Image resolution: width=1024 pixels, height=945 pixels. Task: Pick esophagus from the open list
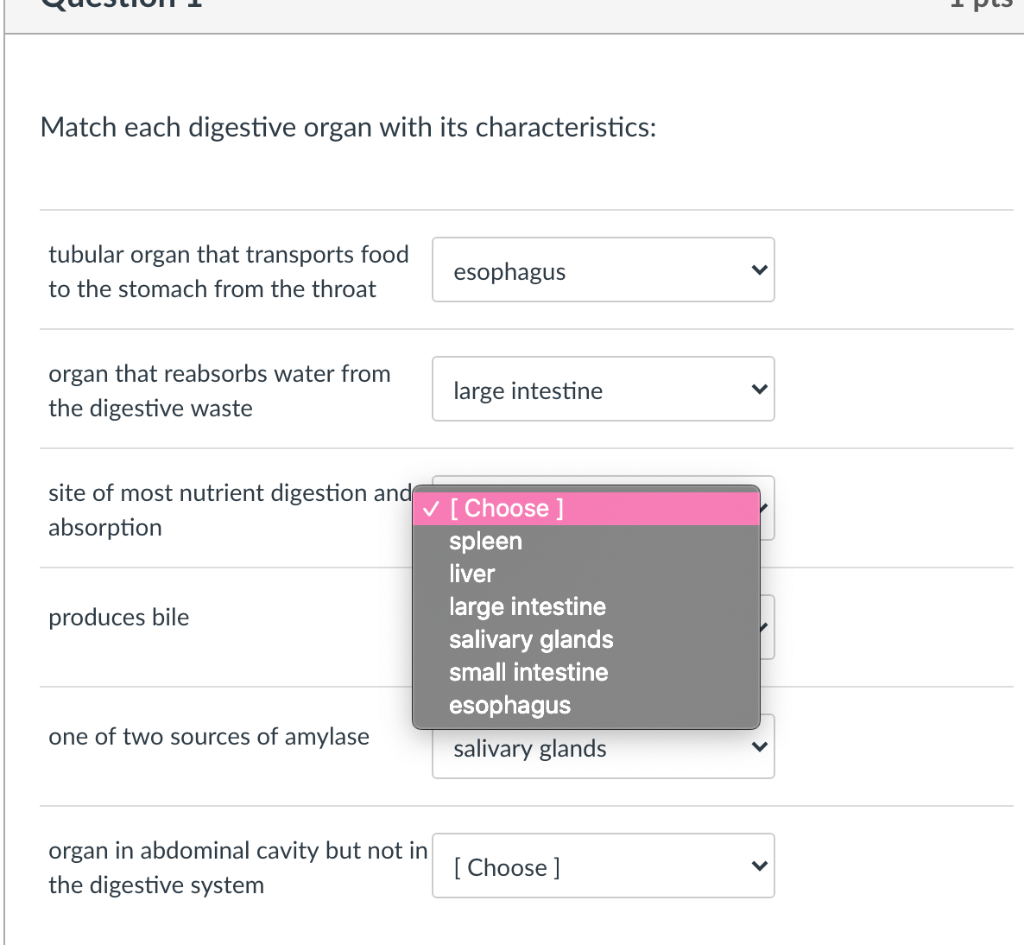(510, 706)
